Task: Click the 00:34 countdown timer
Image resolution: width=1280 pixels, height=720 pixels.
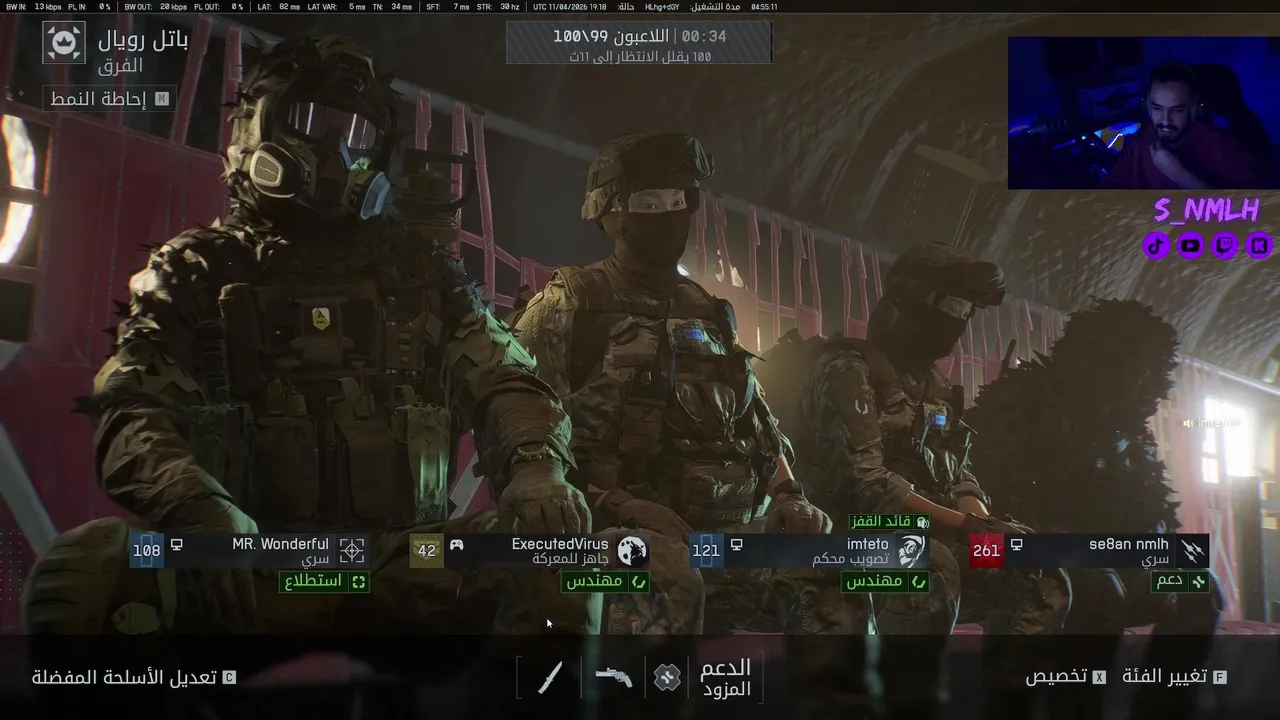Action: click(x=704, y=36)
